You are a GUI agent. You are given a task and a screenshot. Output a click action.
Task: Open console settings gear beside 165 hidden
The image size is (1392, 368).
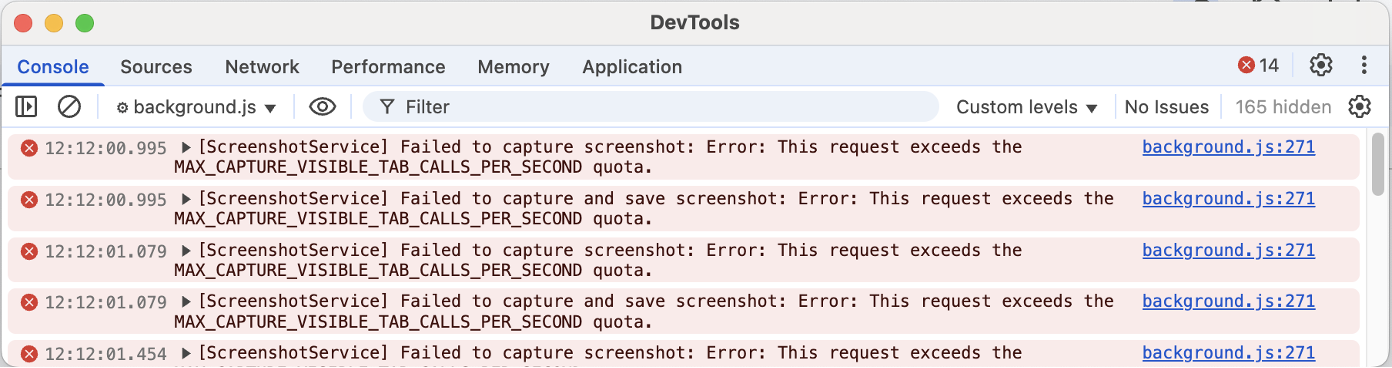coord(1359,106)
